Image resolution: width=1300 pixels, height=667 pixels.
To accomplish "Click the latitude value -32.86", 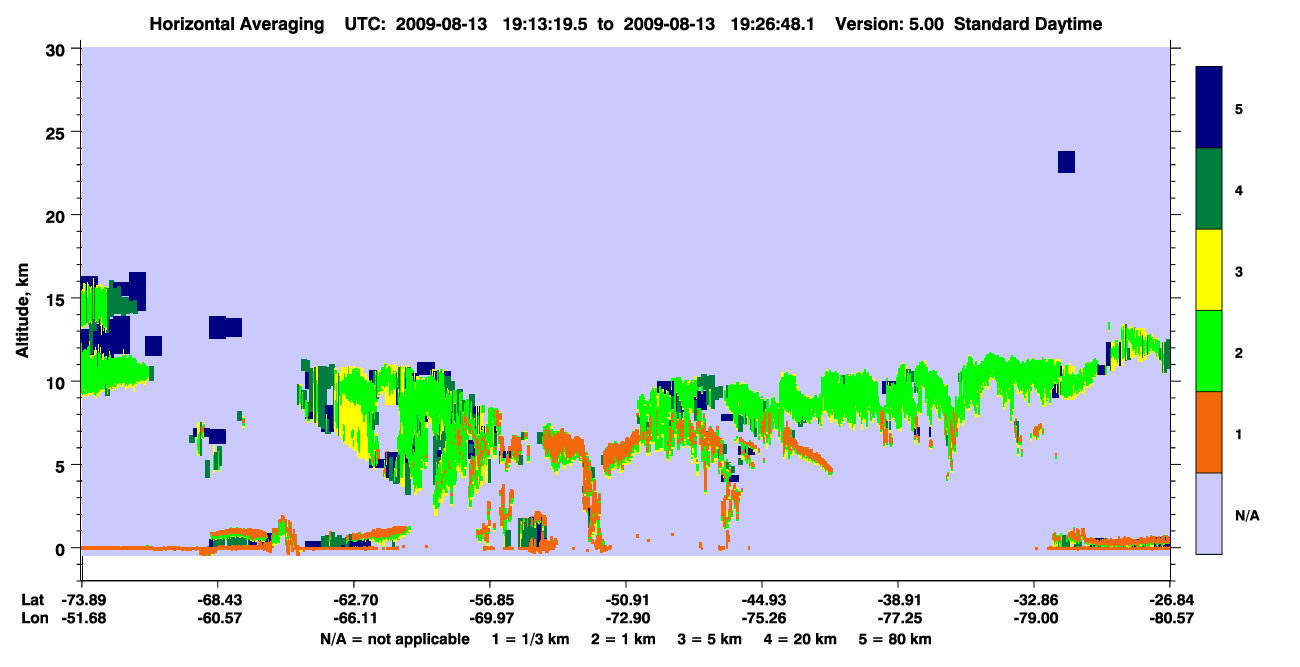I will (x=1034, y=600).
